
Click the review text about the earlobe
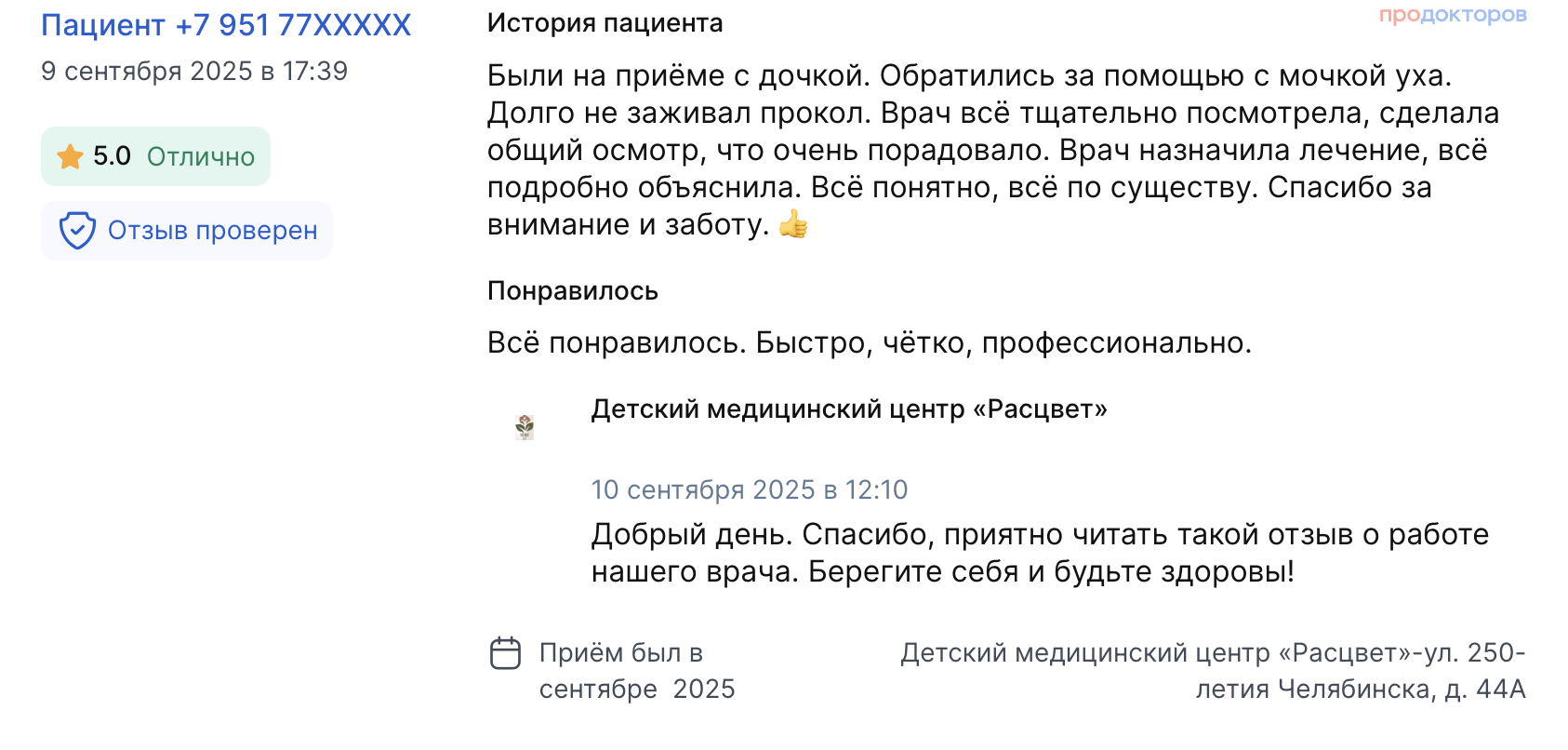pyautogui.click(x=992, y=150)
